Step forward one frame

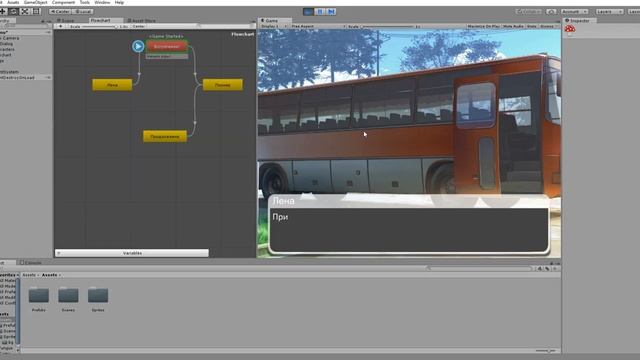pos(331,11)
